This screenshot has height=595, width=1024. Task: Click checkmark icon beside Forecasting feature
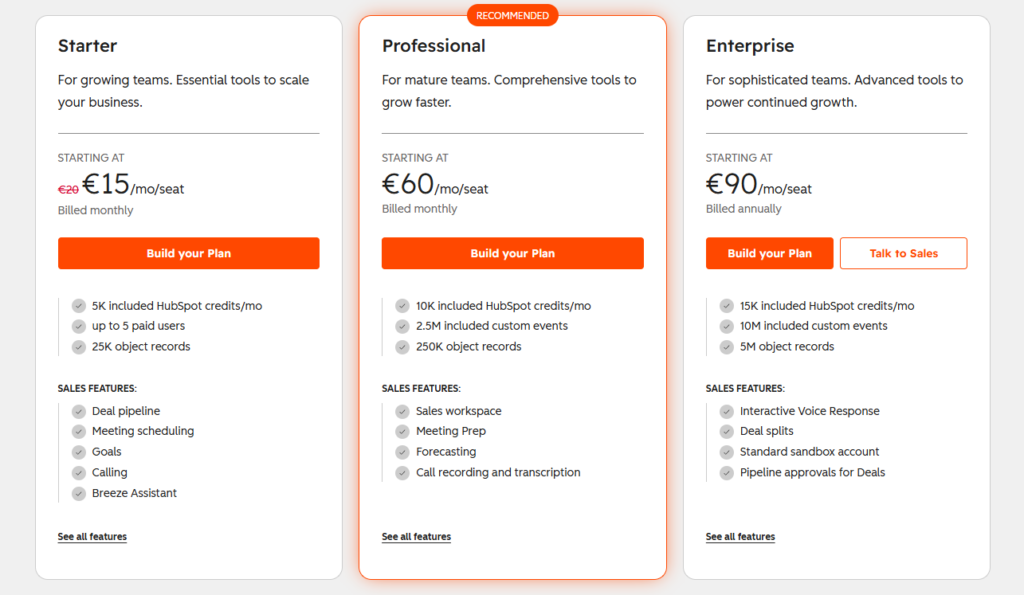[403, 452]
